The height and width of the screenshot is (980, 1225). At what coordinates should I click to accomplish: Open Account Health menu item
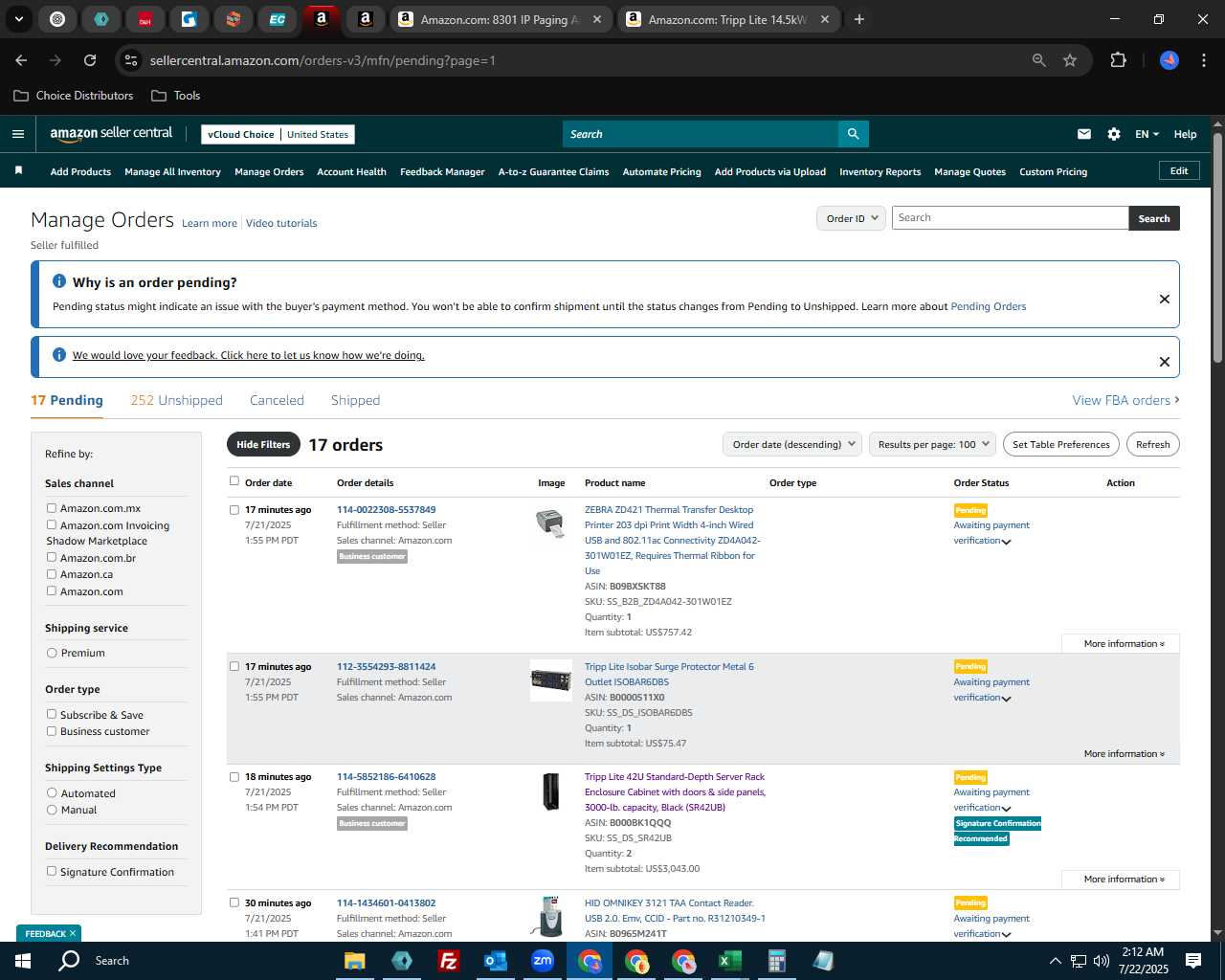pos(351,171)
